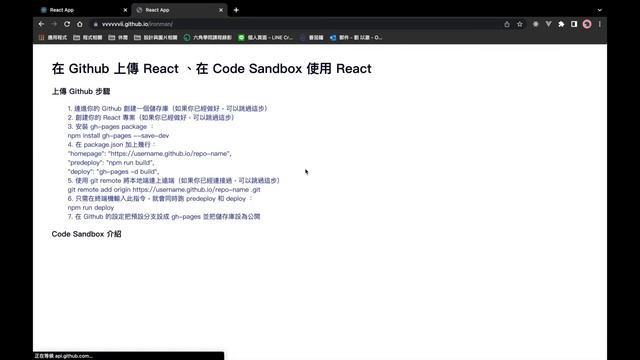Open a new tab with plus button
The image size is (640, 360).
click(x=236, y=10)
